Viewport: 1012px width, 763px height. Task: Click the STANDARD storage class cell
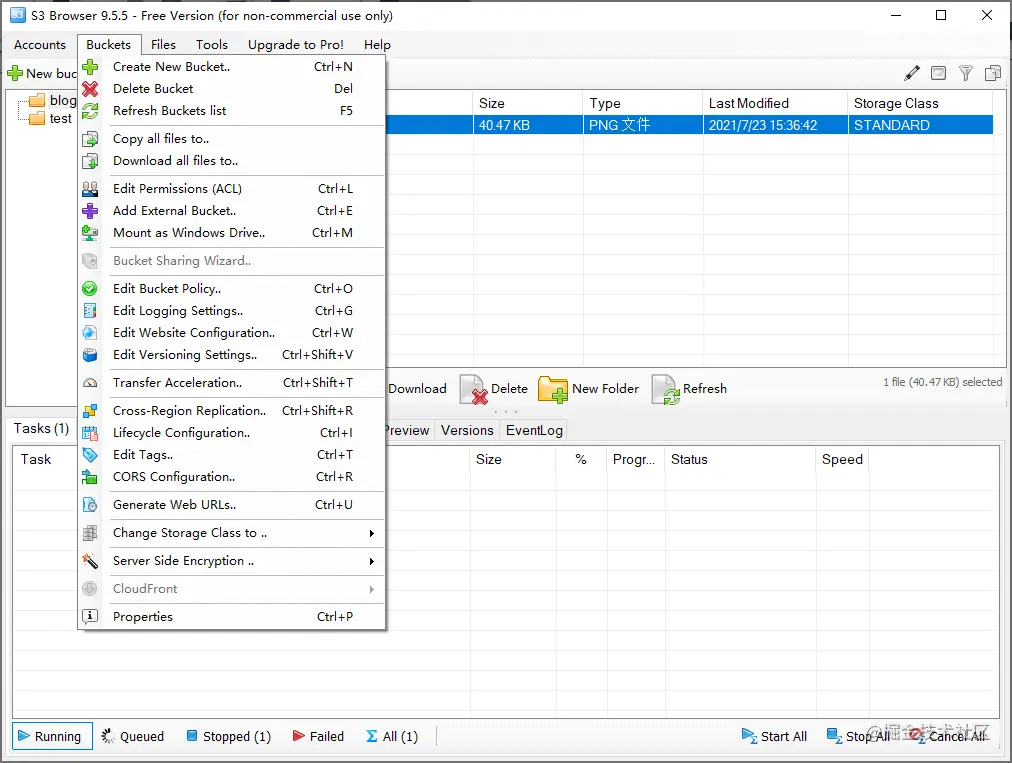[x=920, y=125]
